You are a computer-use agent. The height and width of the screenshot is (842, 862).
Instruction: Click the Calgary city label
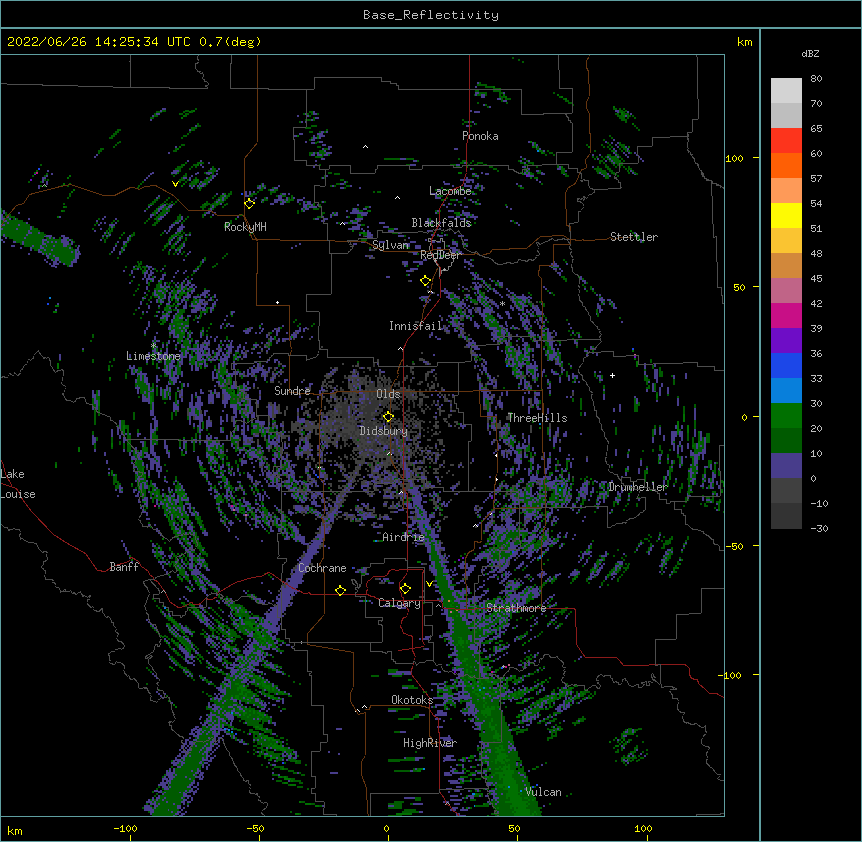pyautogui.click(x=399, y=603)
